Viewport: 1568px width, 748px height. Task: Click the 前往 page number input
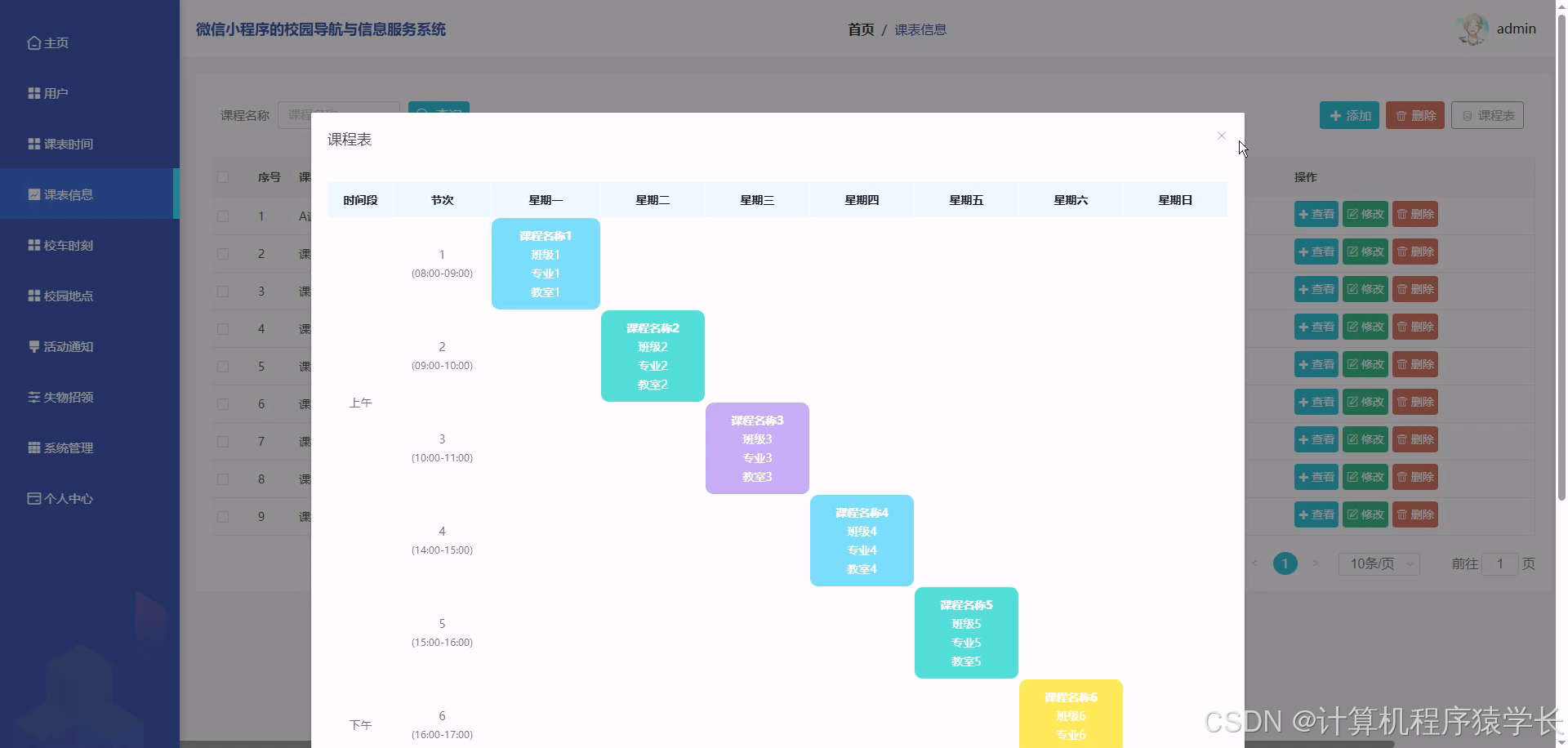(1499, 563)
